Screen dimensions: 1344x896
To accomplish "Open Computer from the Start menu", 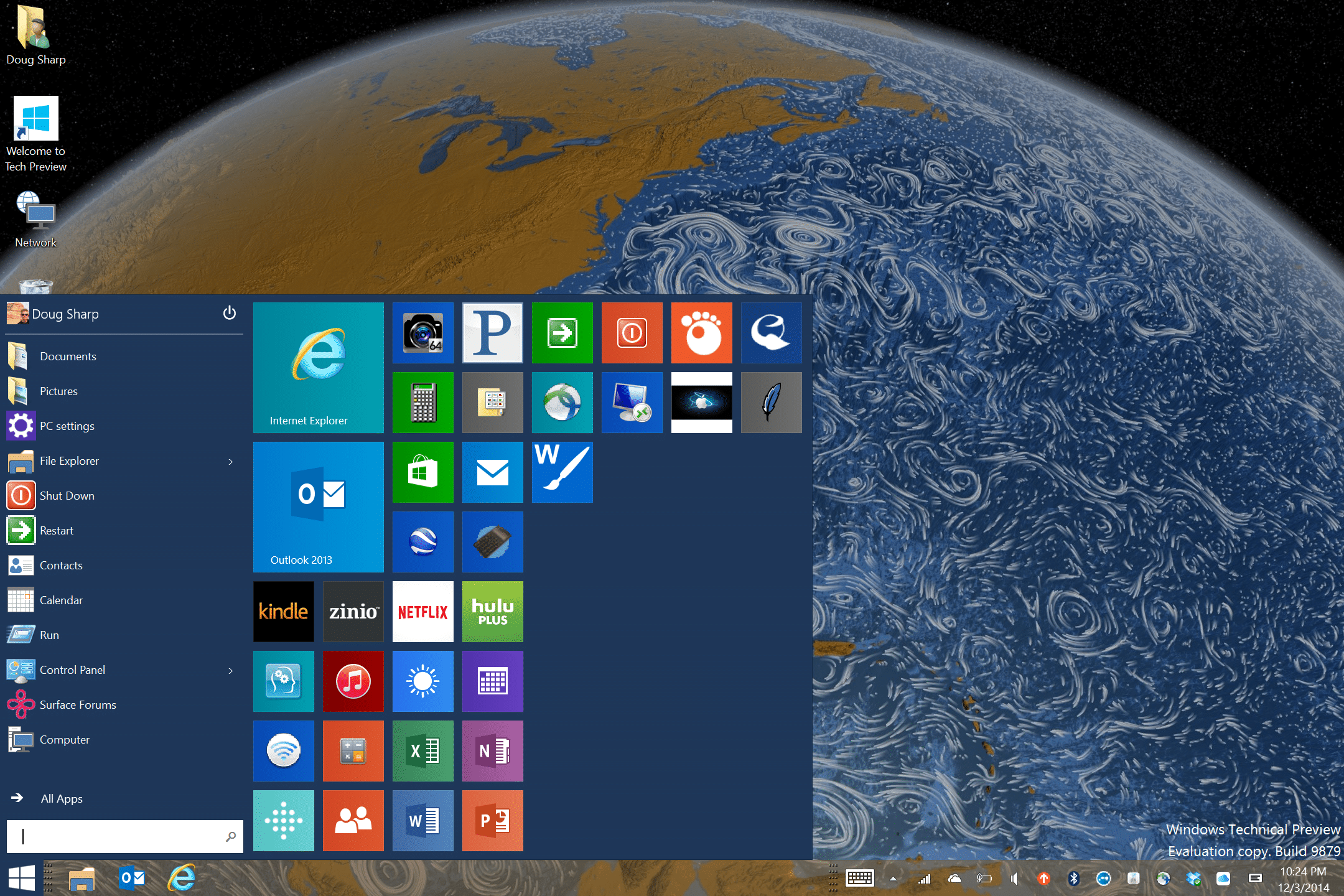I will coord(124,740).
